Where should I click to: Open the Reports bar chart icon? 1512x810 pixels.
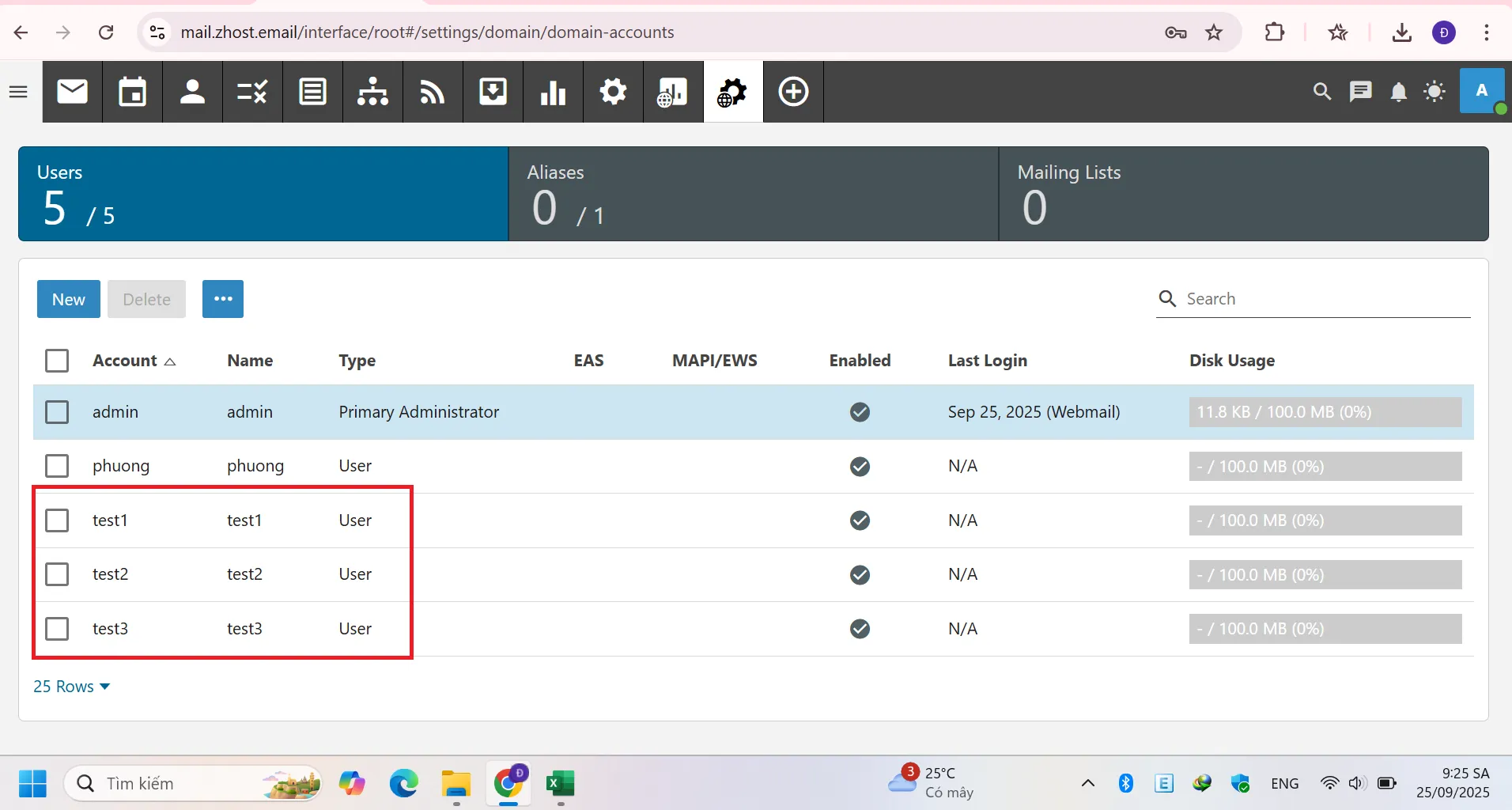(553, 92)
